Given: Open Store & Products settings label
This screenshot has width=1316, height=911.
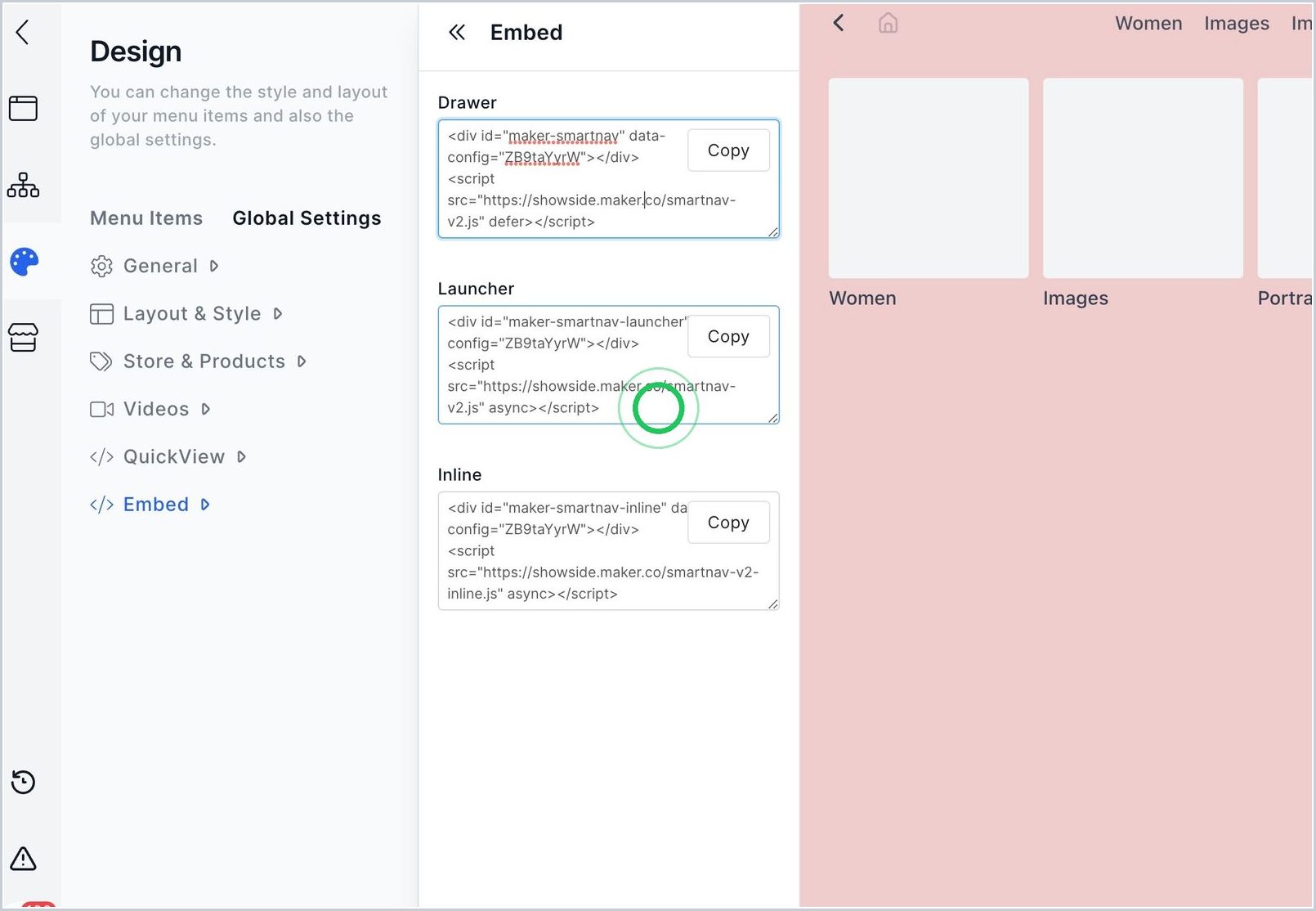Looking at the screenshot, I should point(204,361).
